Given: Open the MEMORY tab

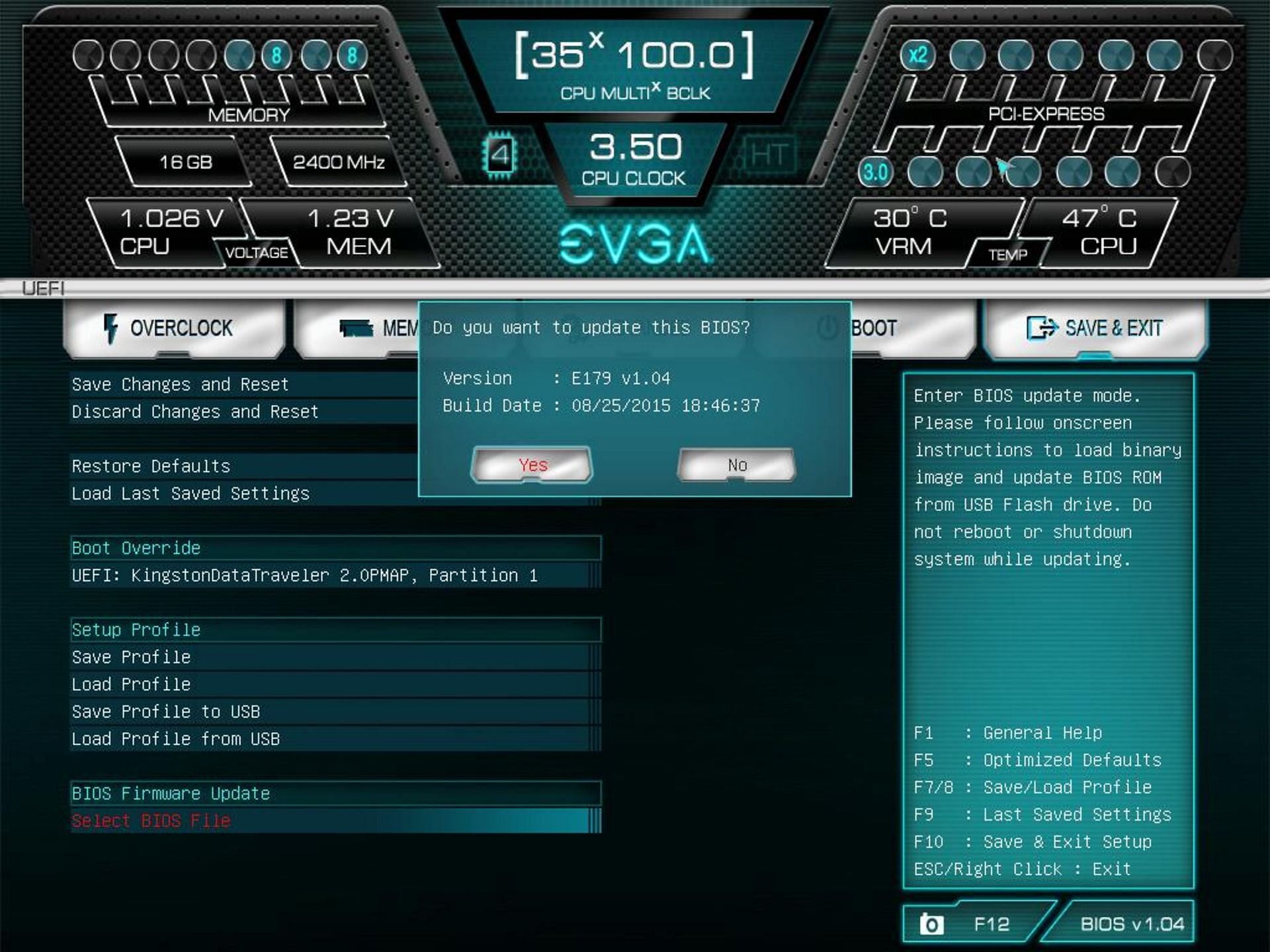Looking at the screenshot, I should click(357, 329).
